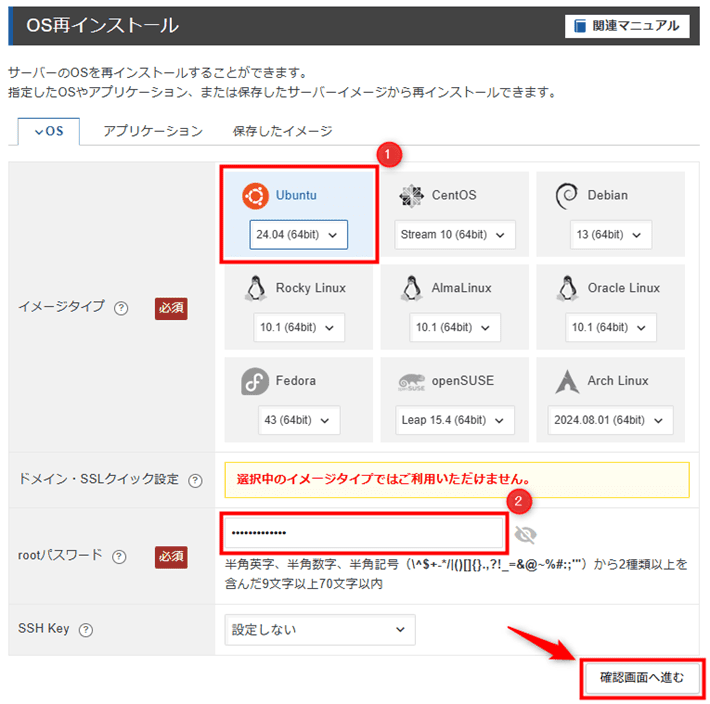710x704 pixels.
Task: Click the 選択中のイメージタイプではご利用いただけません notice
Action: [457, 480]
